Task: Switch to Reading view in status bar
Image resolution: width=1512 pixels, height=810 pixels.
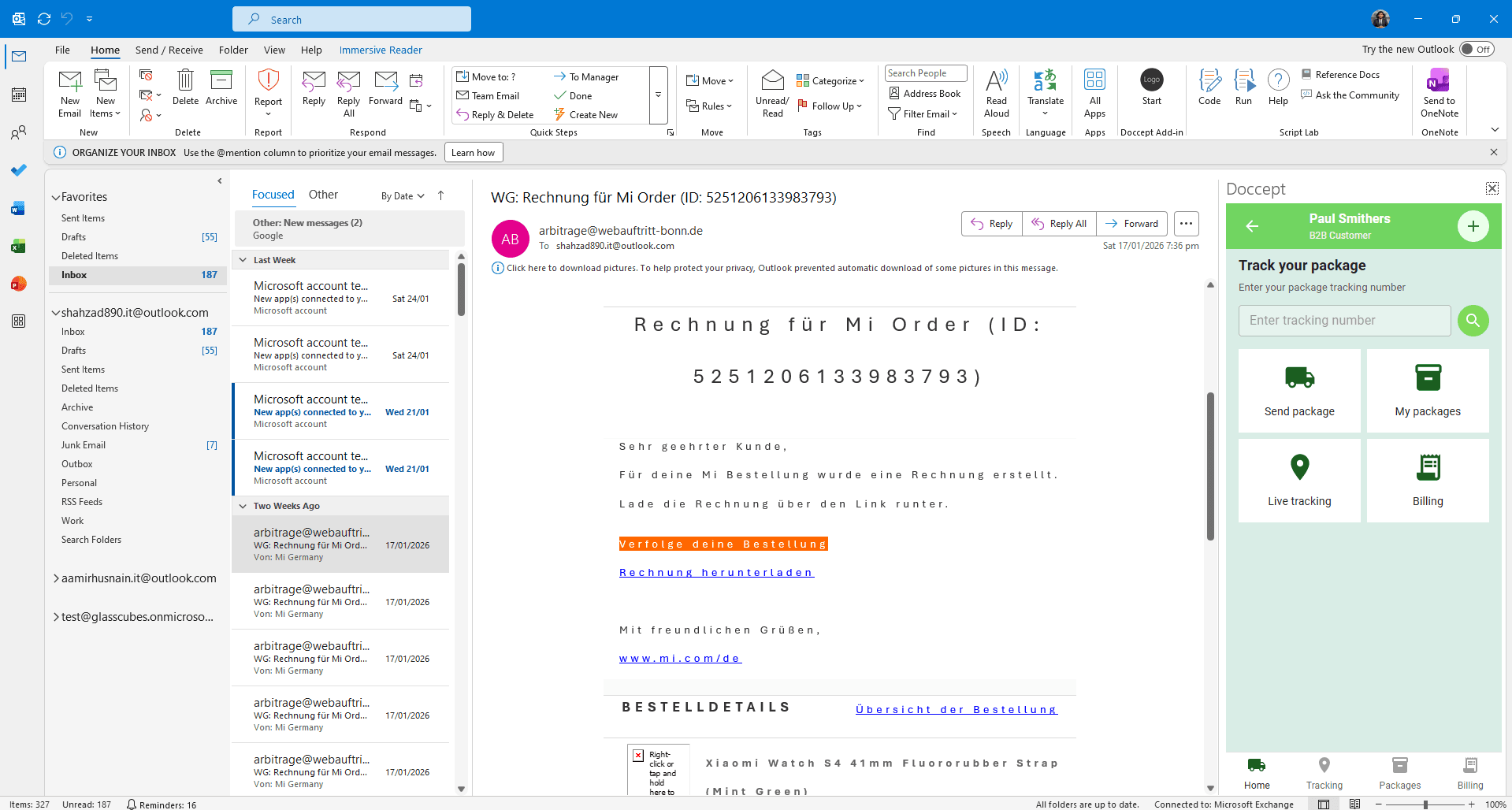Action: tap(1354, 804)
